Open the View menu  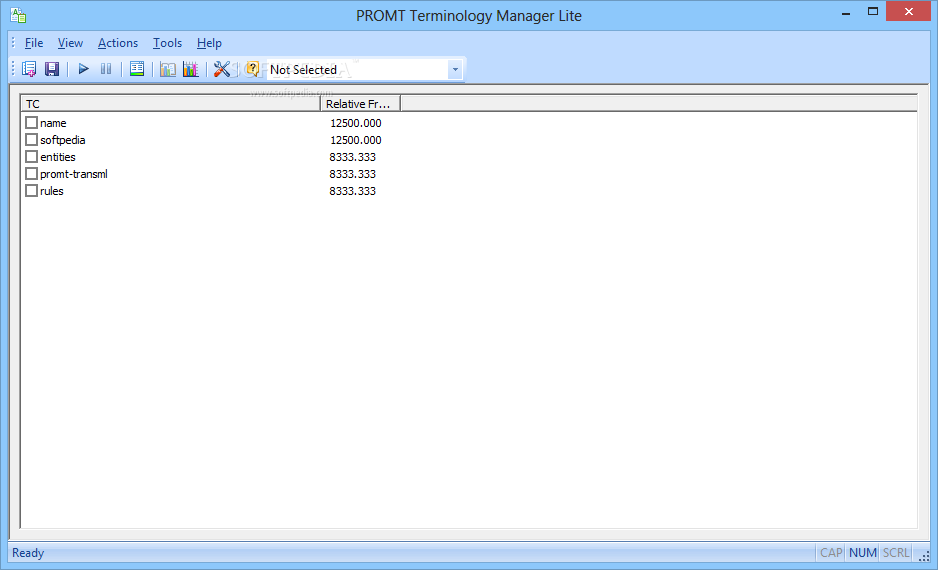70,43
